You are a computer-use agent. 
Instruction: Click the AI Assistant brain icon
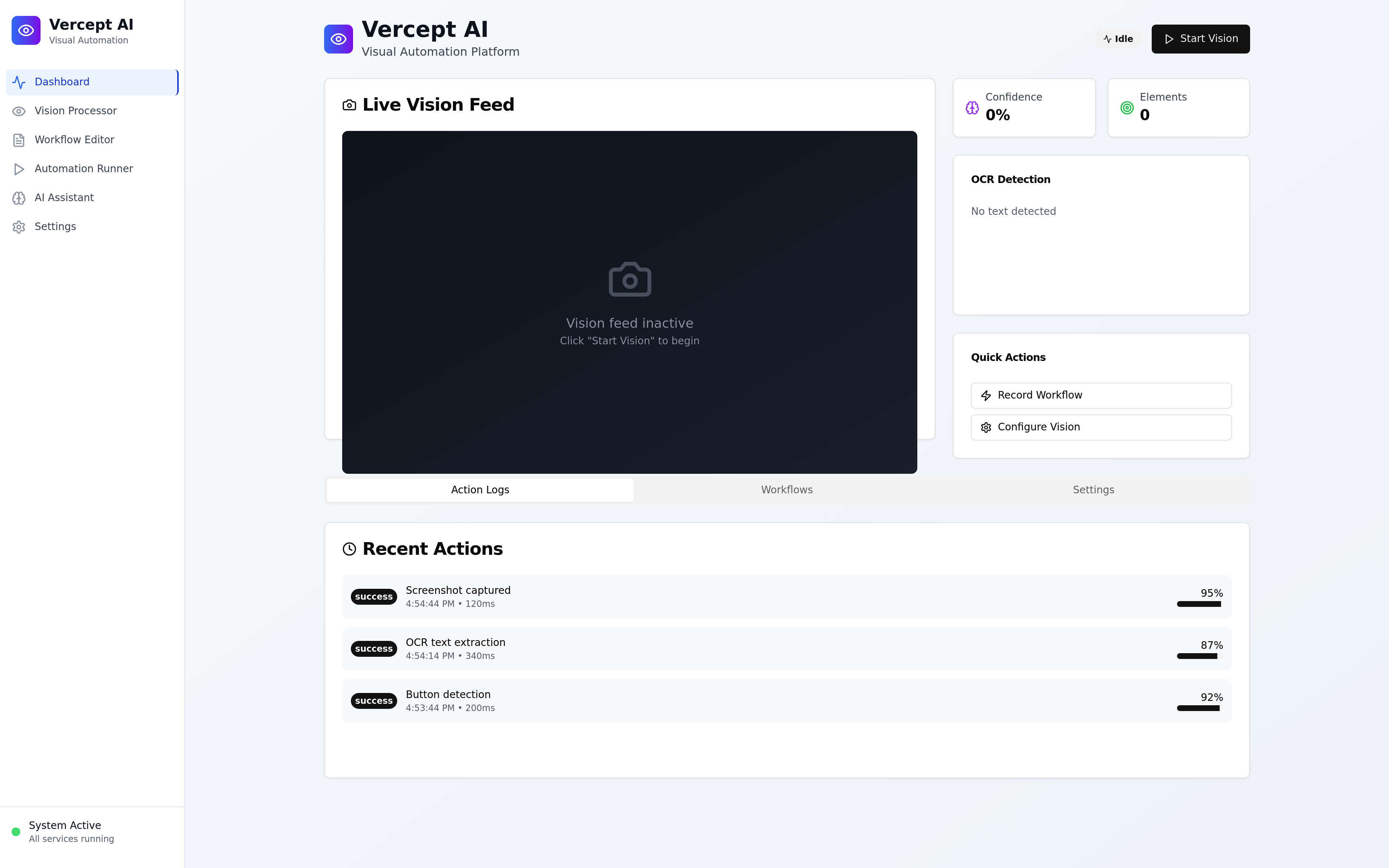tap(19, 198)
